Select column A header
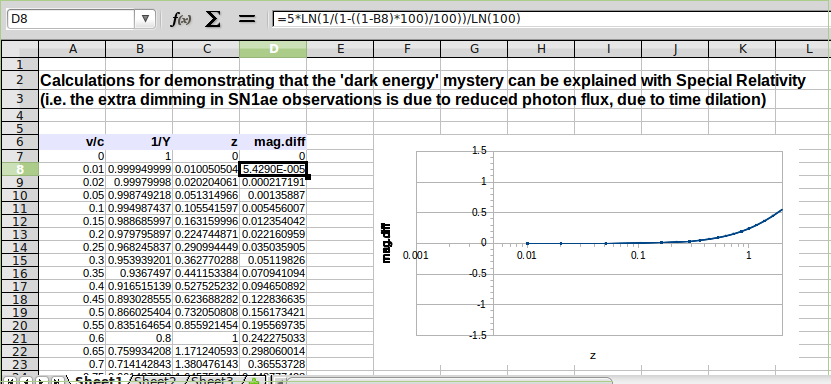The height and width of the screenshot is (384, 831). pyautogui.click(x=73, y=49)
